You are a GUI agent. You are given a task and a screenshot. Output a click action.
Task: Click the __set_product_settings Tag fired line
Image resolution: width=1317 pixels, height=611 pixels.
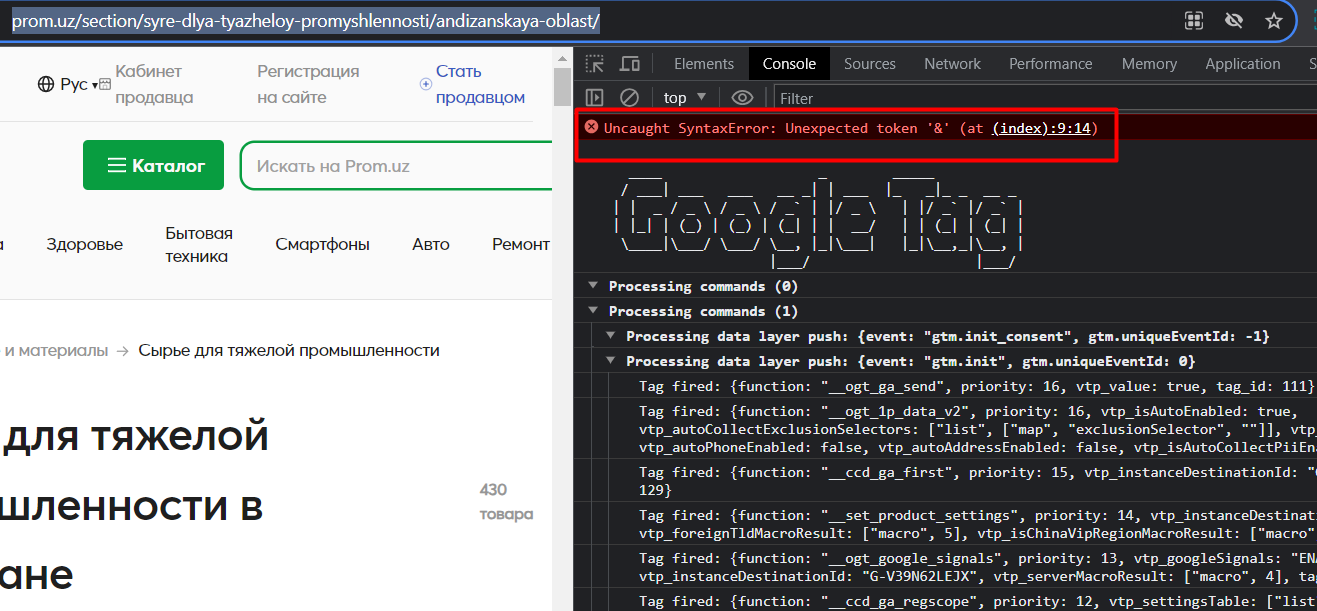coord(977,525)
